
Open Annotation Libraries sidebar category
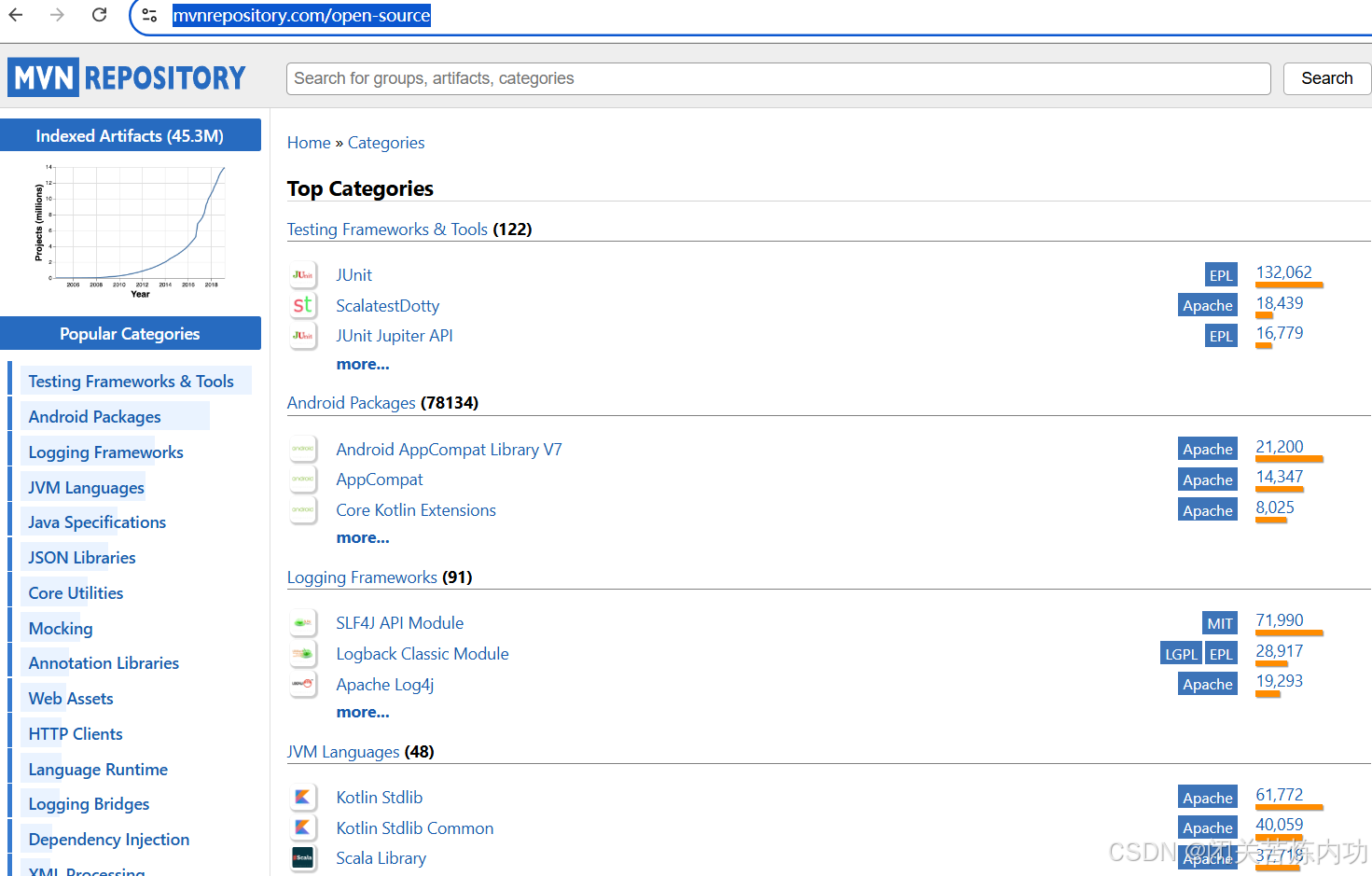pyautogui.click(x=104, y=663)
